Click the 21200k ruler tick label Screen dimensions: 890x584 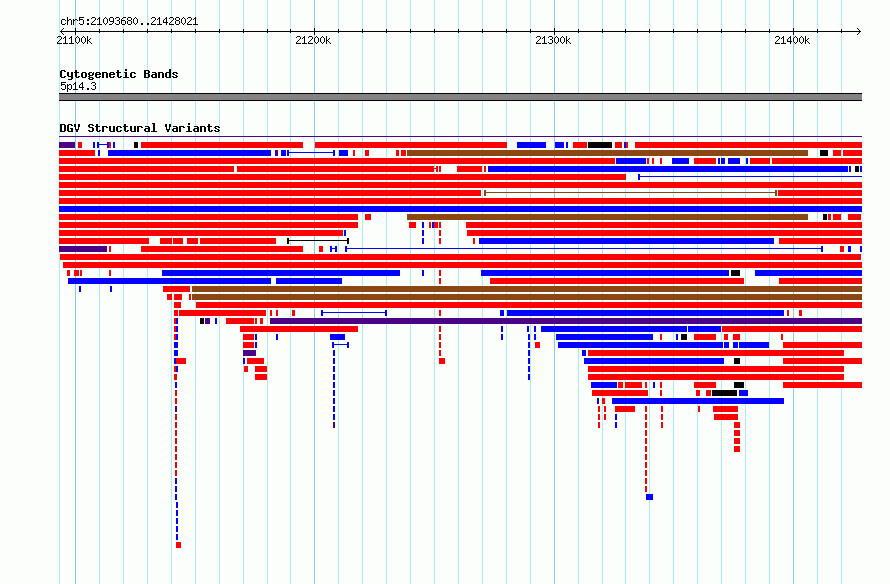[x=313, y=40]
